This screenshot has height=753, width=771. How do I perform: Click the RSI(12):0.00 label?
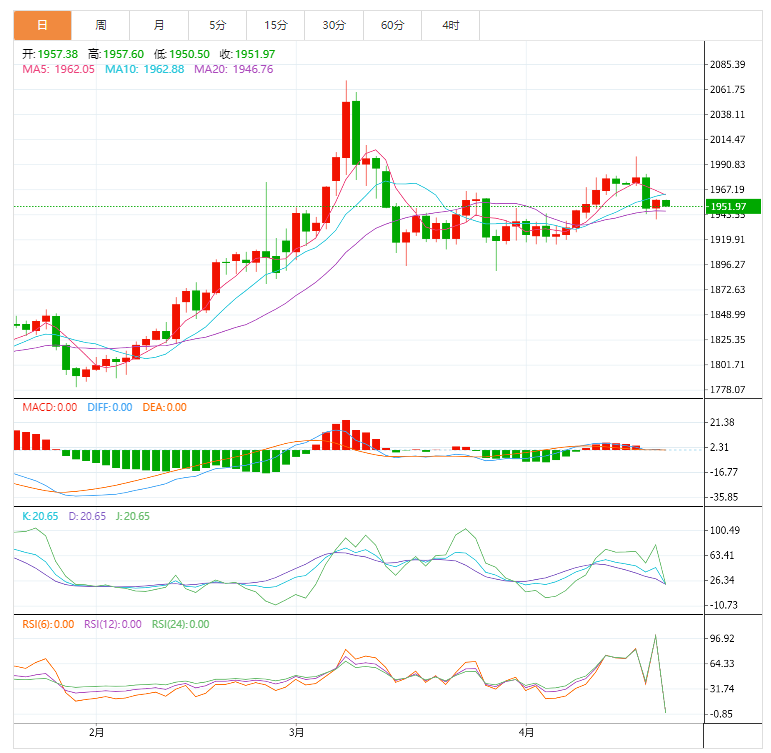[113, 624]
